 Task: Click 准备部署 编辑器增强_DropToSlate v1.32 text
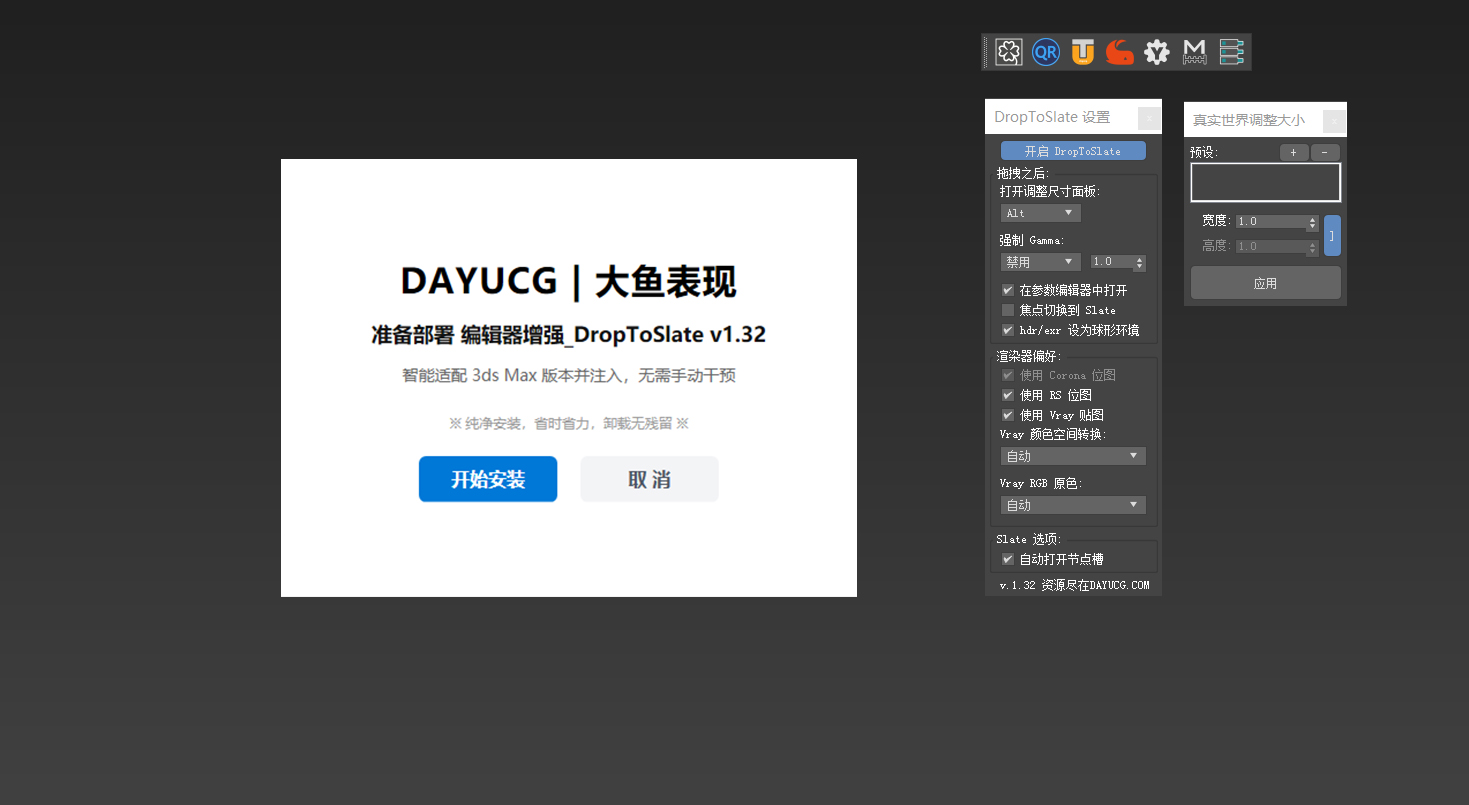(x=568, y=335)
